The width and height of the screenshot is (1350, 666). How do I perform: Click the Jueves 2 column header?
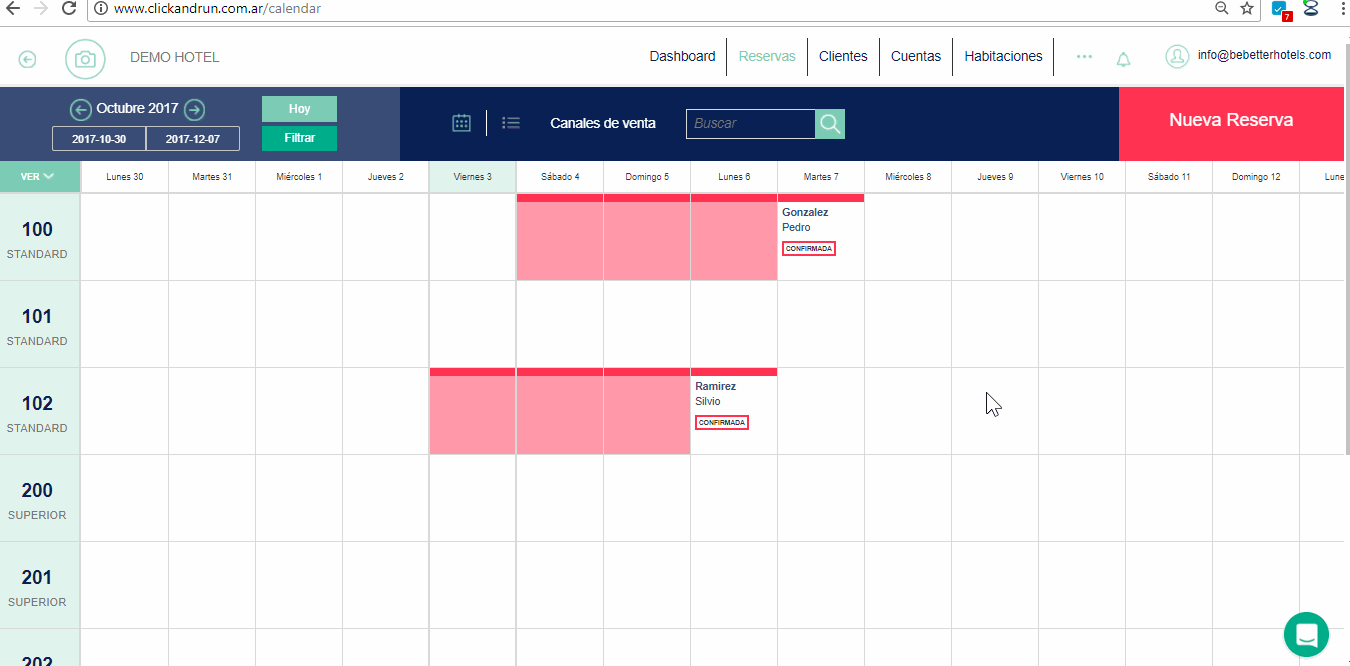click(x=386, y=177)
